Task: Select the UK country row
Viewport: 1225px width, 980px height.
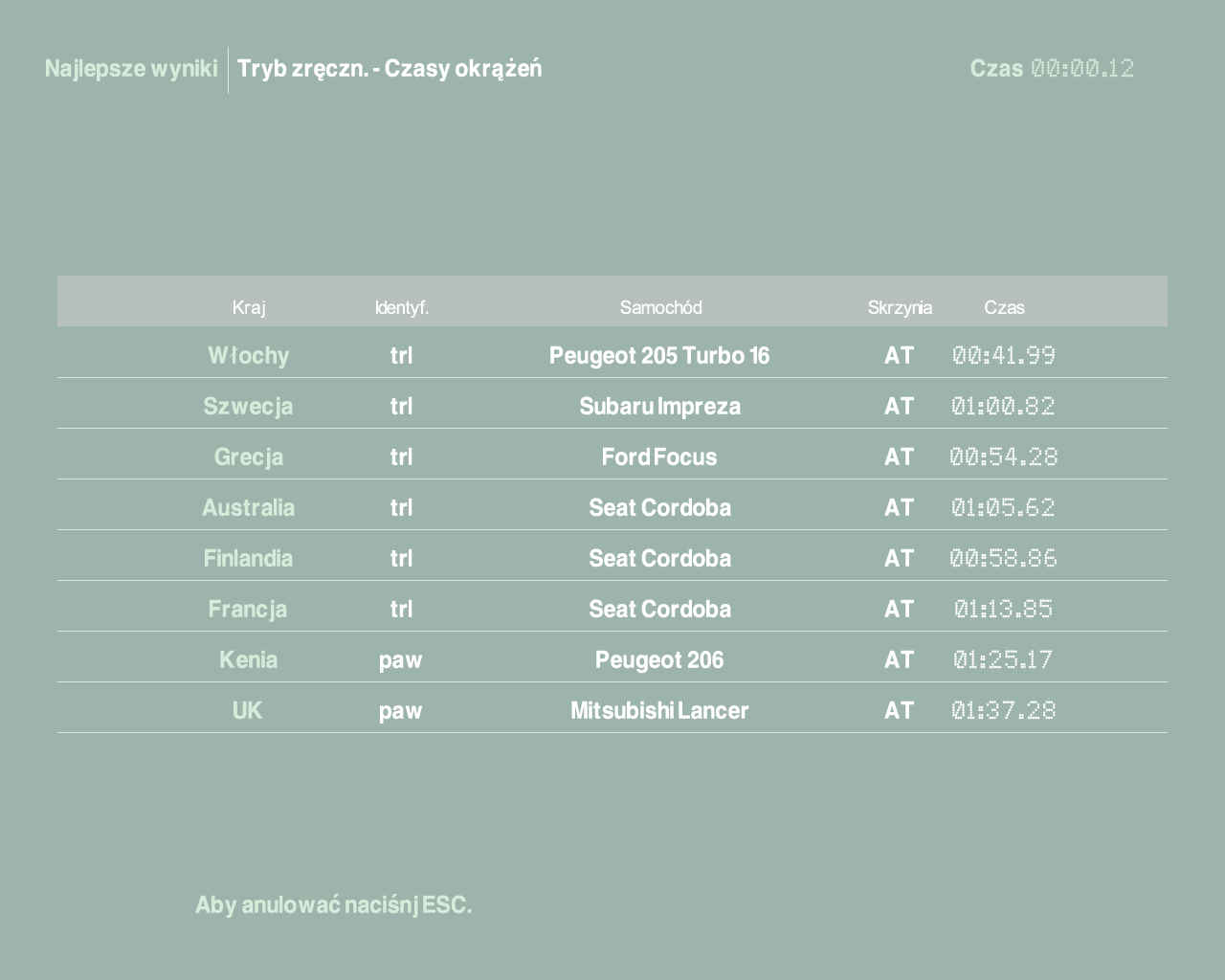Action: click(247, 711)
